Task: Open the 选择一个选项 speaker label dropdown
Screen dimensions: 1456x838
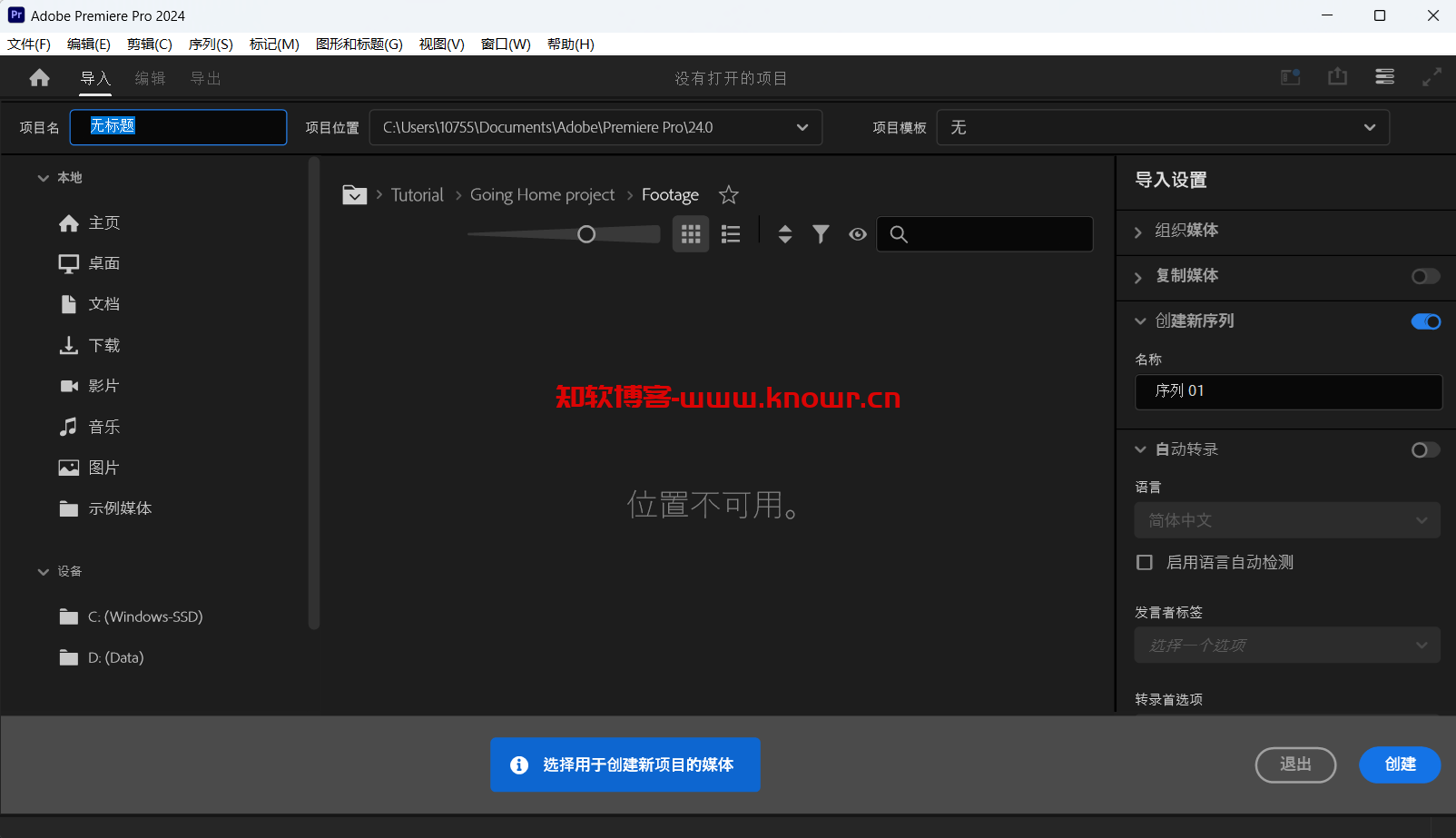Action: (1287, 645)
